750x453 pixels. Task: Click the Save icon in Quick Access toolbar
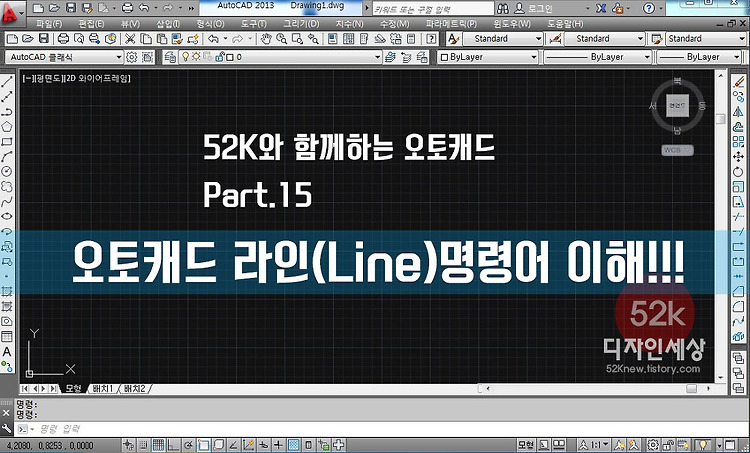(x=70, y=8)
